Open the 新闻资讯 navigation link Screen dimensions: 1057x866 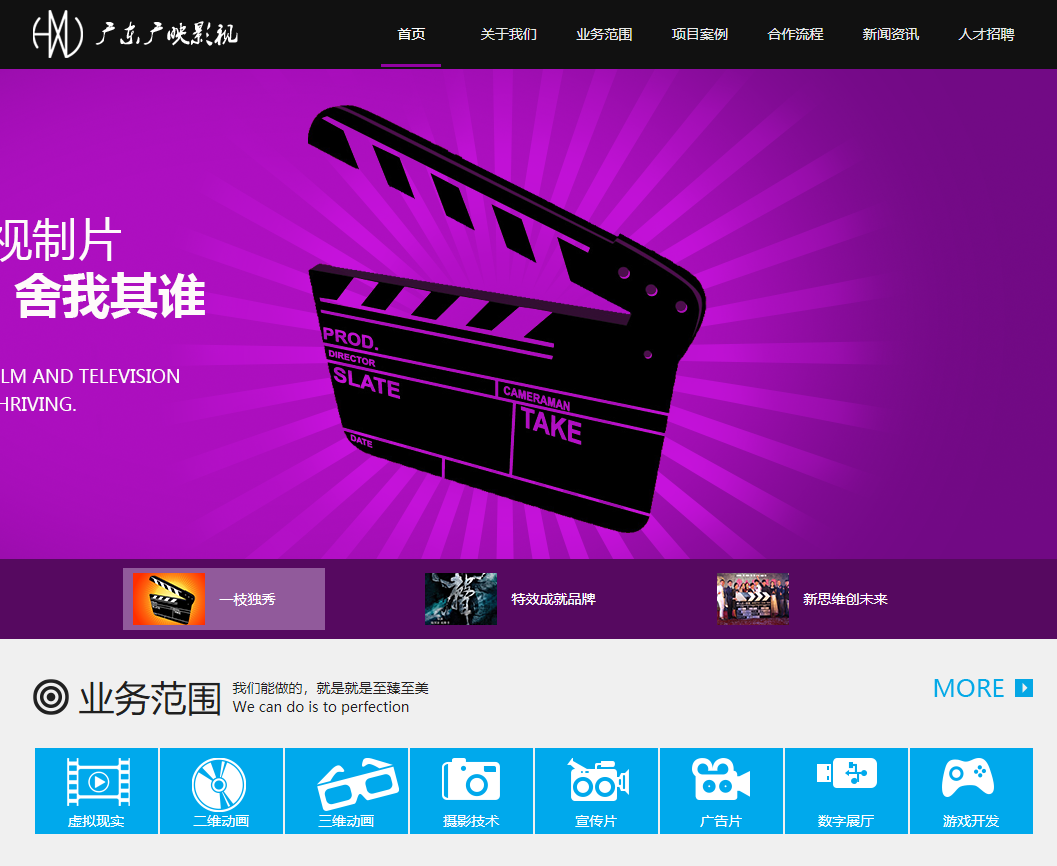pos(891,34)
